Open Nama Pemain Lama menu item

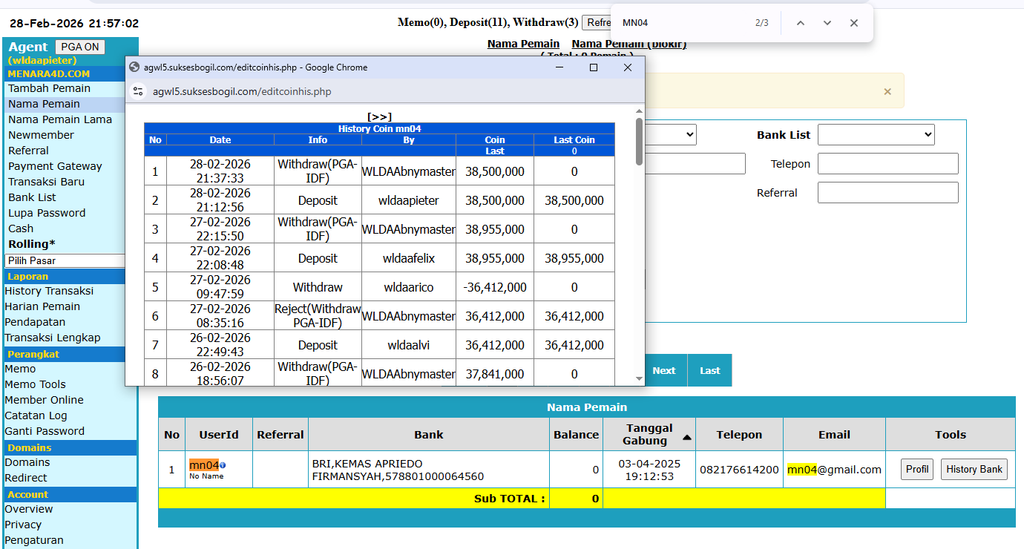(60, 119)
